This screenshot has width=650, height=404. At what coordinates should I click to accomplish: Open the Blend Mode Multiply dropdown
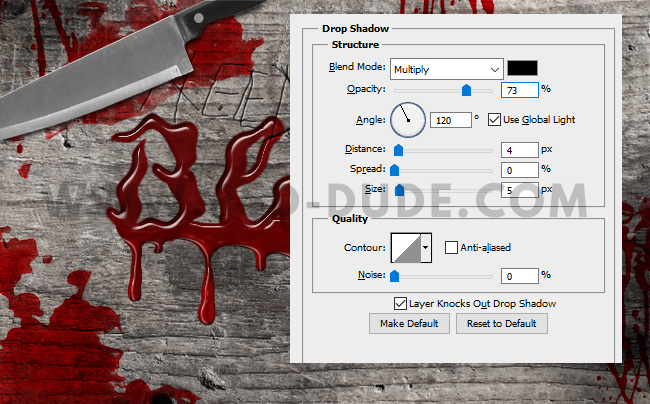point(446,69)
